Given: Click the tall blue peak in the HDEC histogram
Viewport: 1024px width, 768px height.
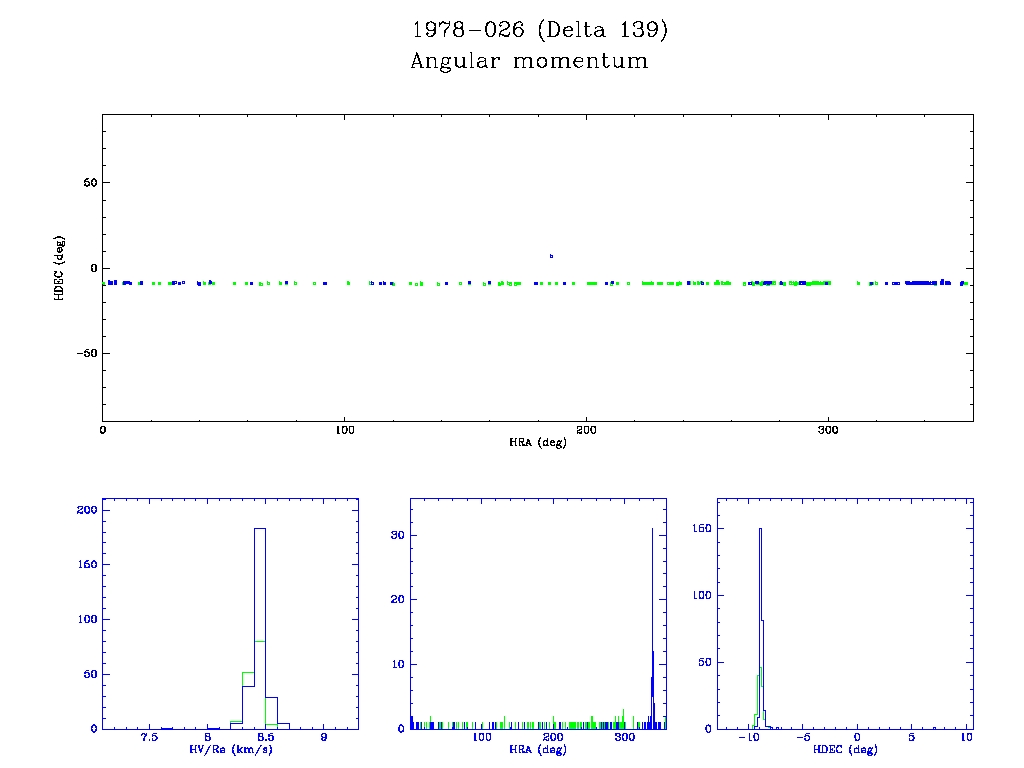Looking at the screenshot, I should click(760, 627).
